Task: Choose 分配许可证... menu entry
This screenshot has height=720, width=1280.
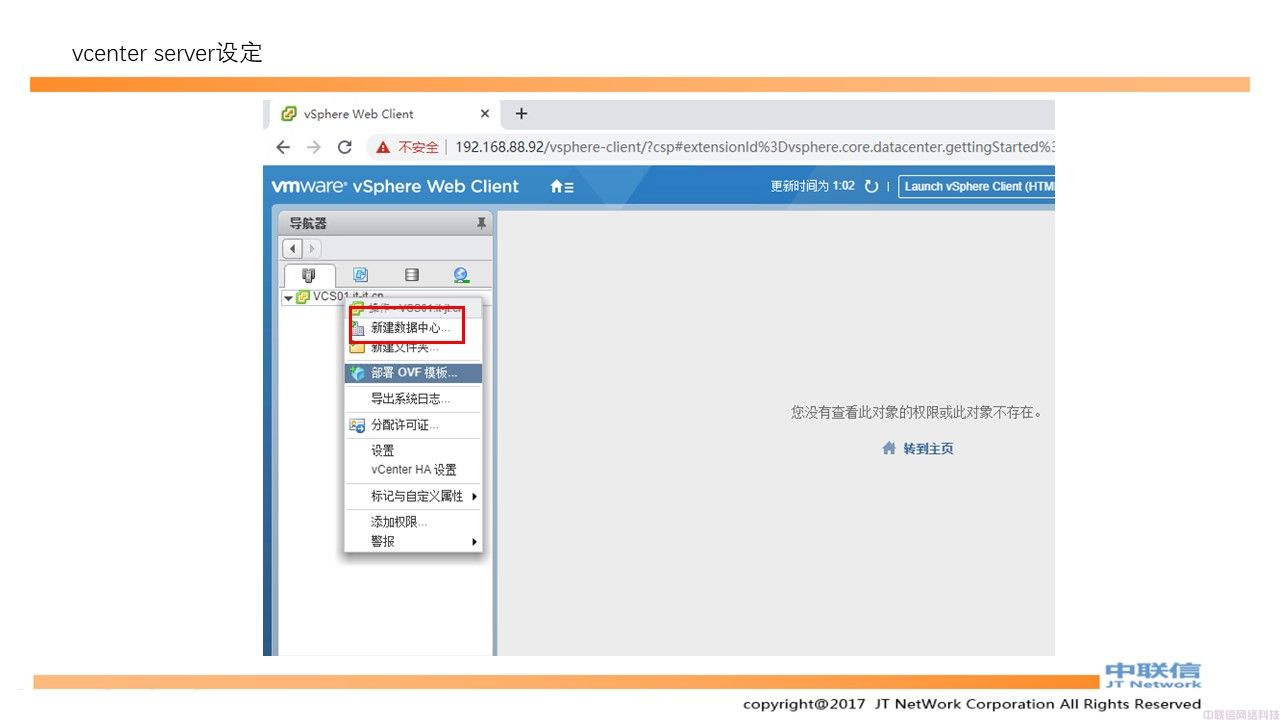Action: coord(413,425)
